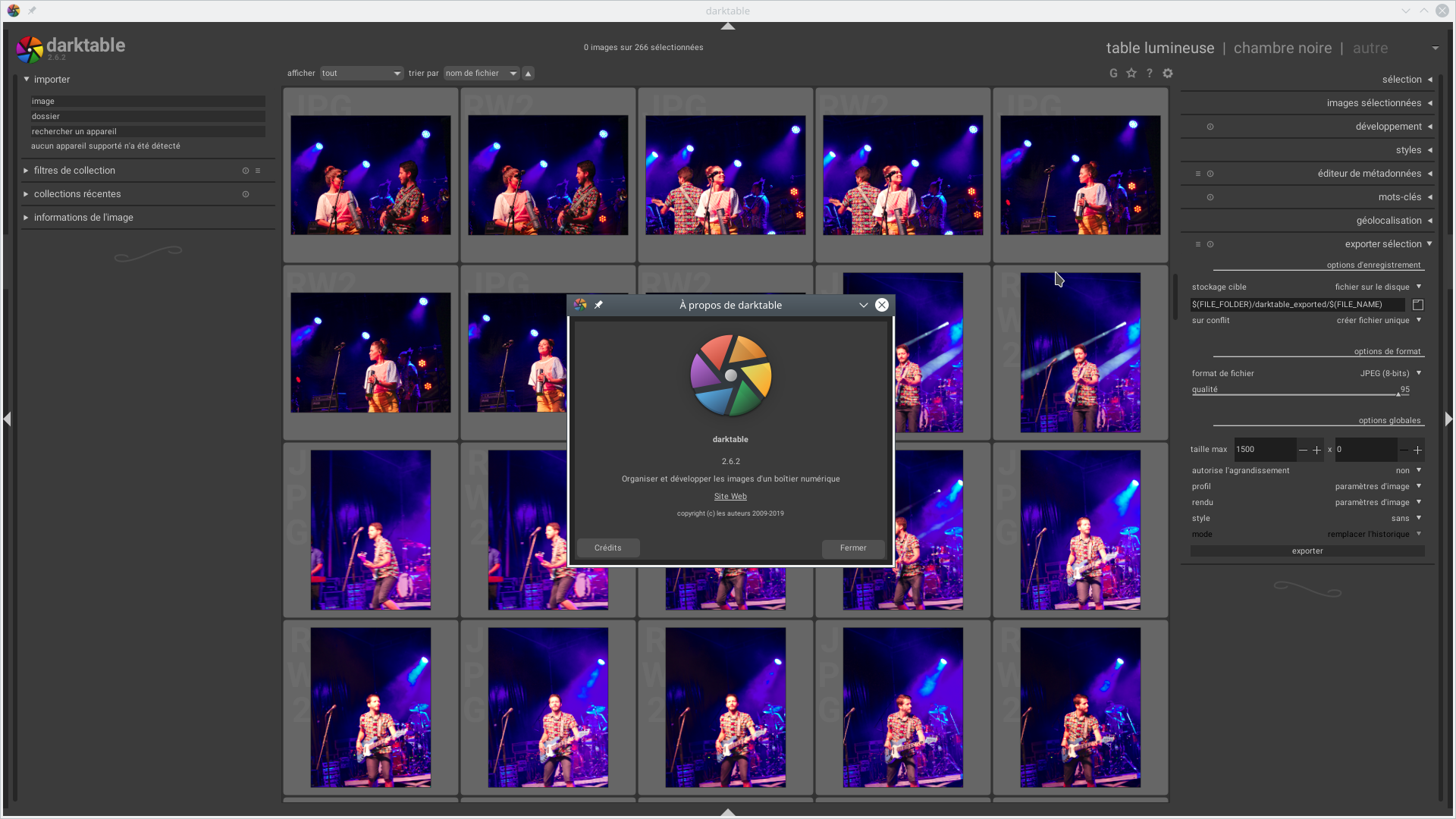Click the image import button
This screenshot has width=1456, height=819.
pos(148,102)
